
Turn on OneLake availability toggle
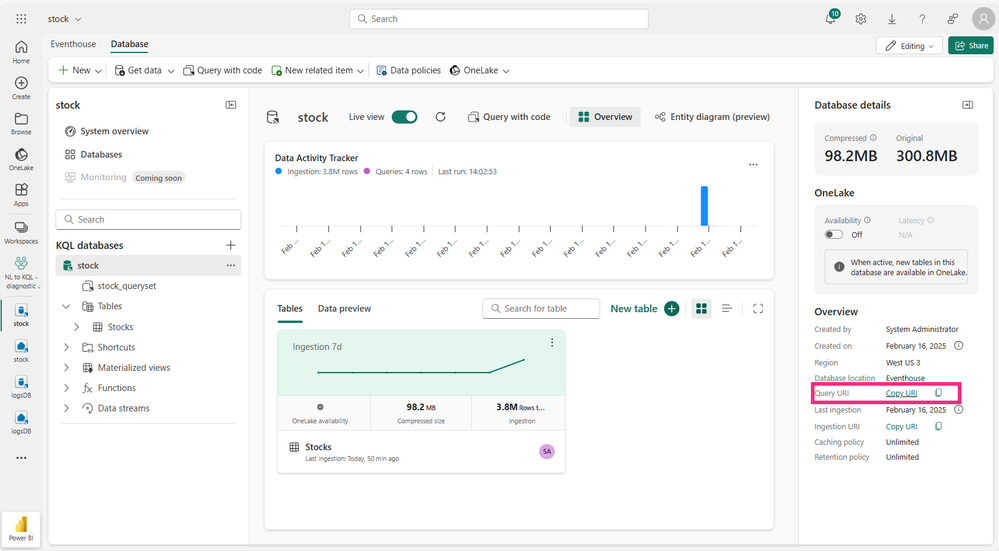[833, 234]
